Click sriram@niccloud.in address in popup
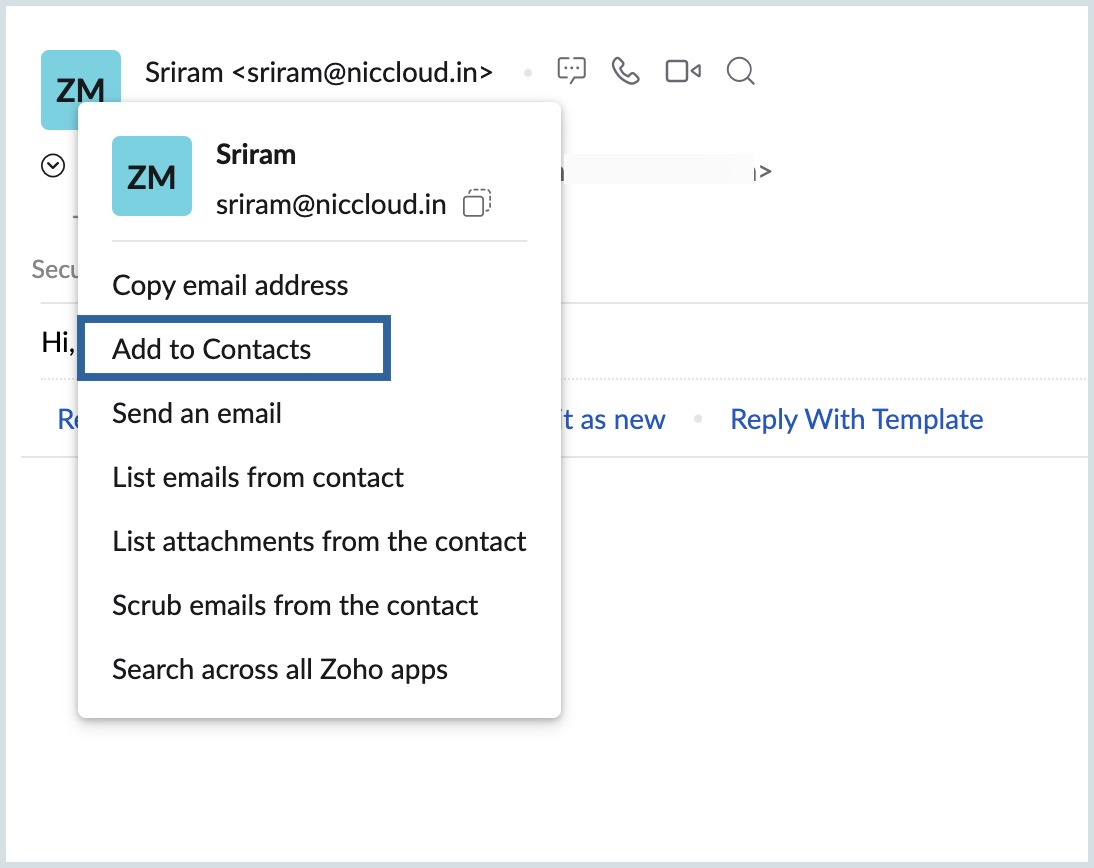The image size is (1094, 868). [x=331, y=204]
